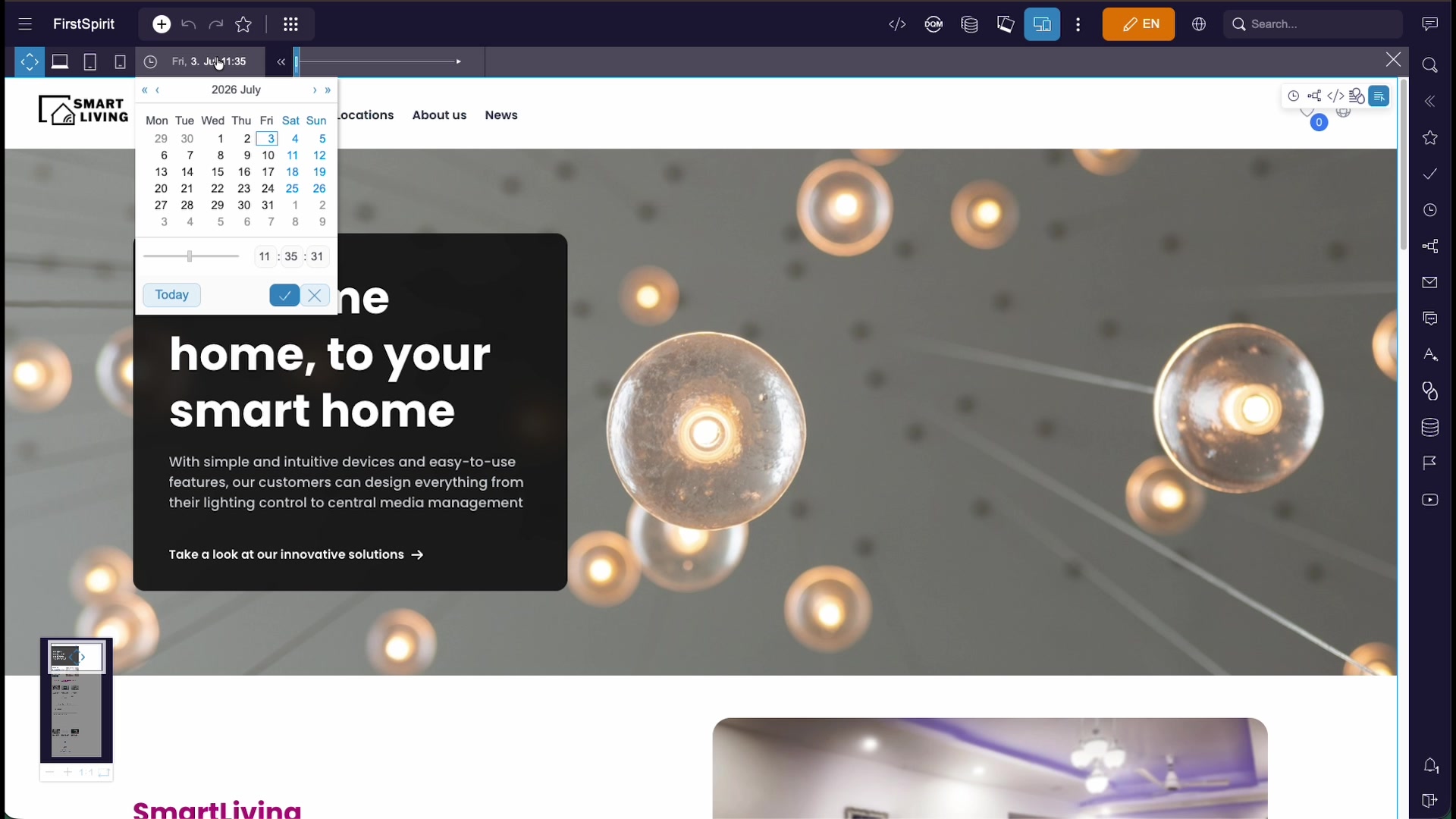Switch preview to tablet device
Image resolution: width=1456 pixels, height=819 pixels.
(89, 61)
